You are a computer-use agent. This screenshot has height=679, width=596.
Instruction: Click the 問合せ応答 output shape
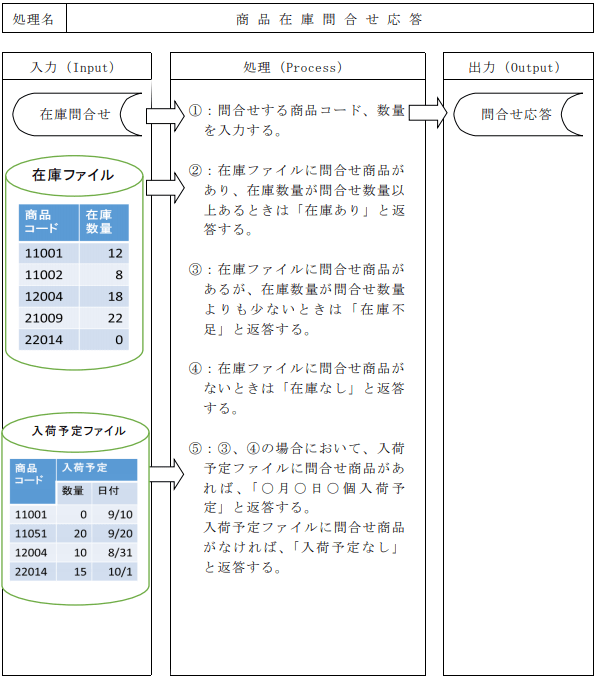coord(518,114)
